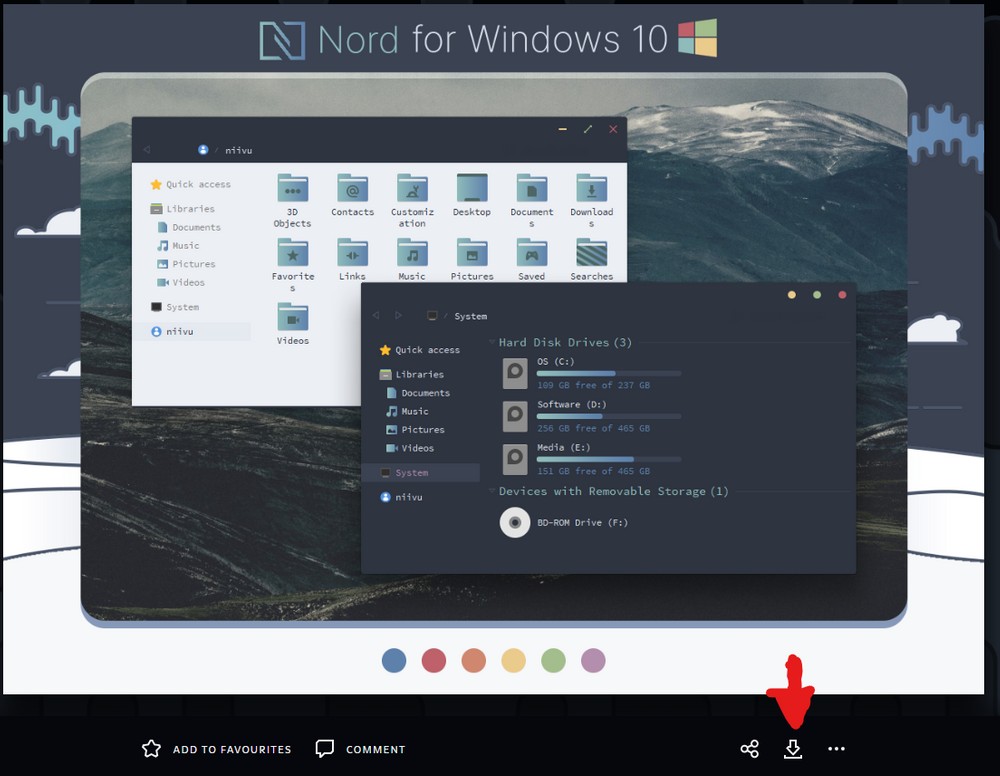The image size is (1000, 776).
Task: Select the BD-ROM Drive (F:) icon
Action: pyautogui.click(x=515, y=522)
